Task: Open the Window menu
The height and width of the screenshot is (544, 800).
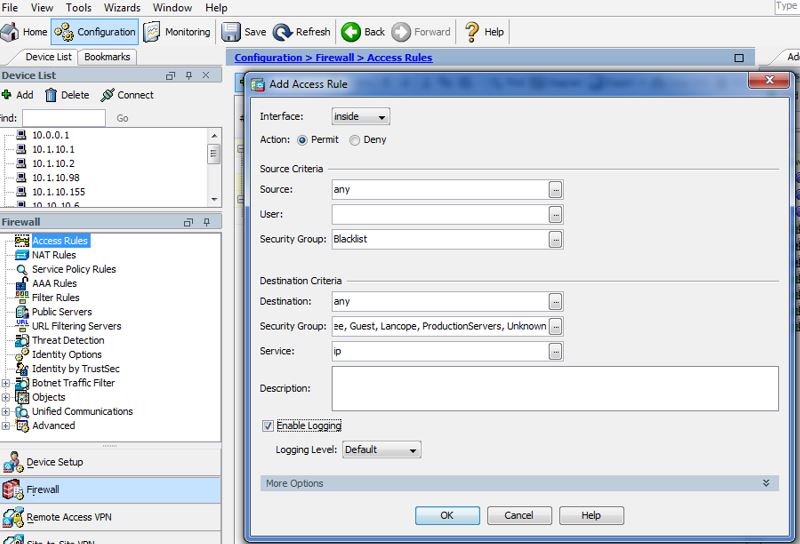Action: [x=172, y=8]
